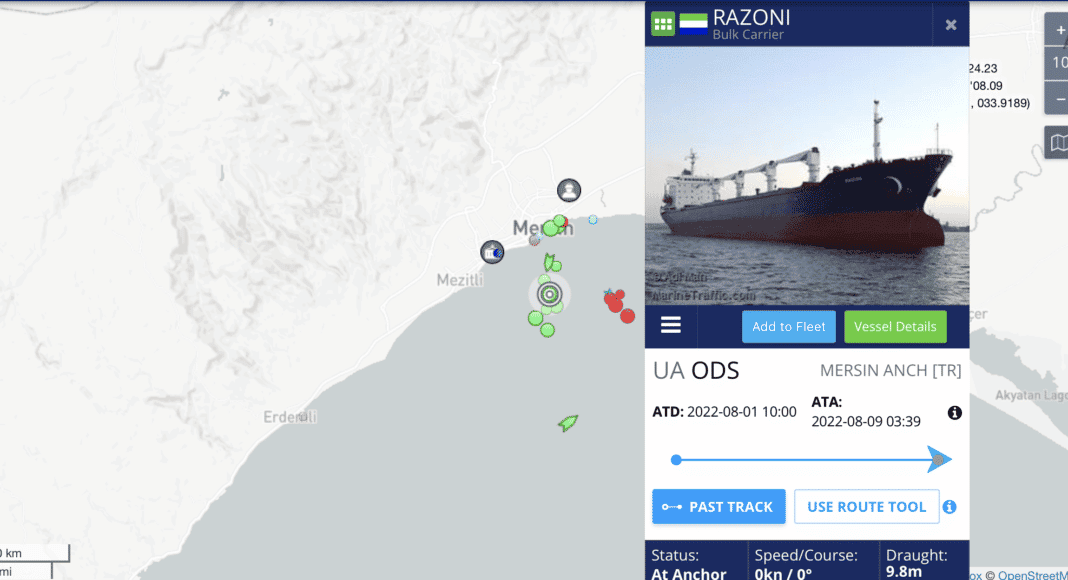Image resolution: width=1068 pixels, height=580 pixels.
Task: Click the Use Route Tool button
Action: pyautogui.click(x=866, y=506)
